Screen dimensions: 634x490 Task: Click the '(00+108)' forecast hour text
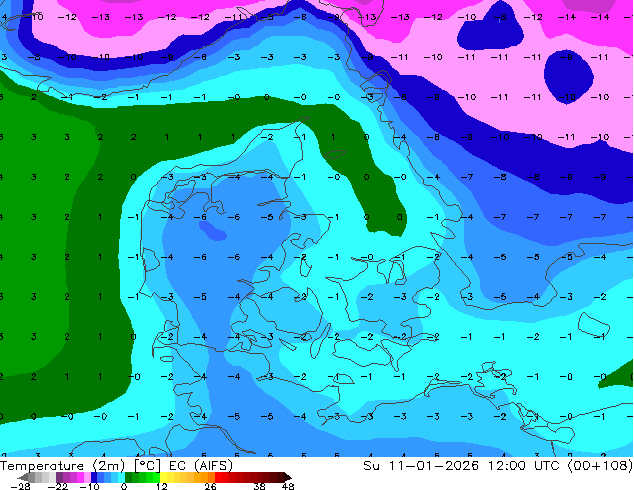[x=600, y=466]
